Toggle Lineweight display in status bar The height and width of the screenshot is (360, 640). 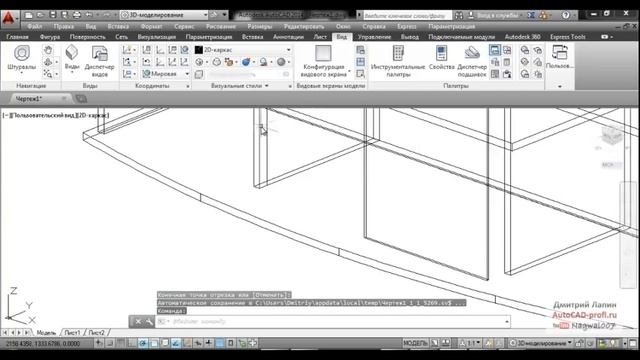click(209, 343)
